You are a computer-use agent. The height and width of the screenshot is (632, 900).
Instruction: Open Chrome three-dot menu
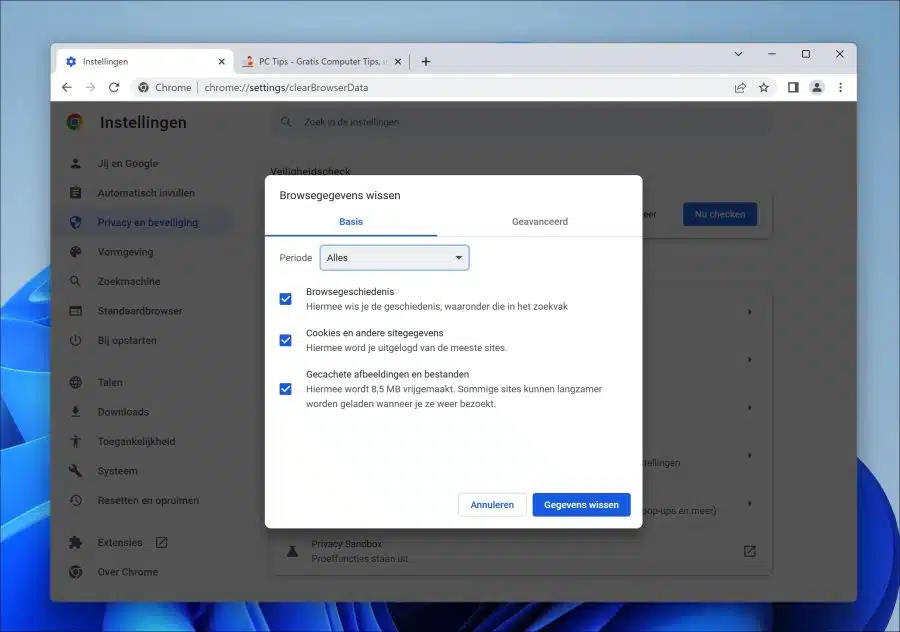[x=840, y=87]
